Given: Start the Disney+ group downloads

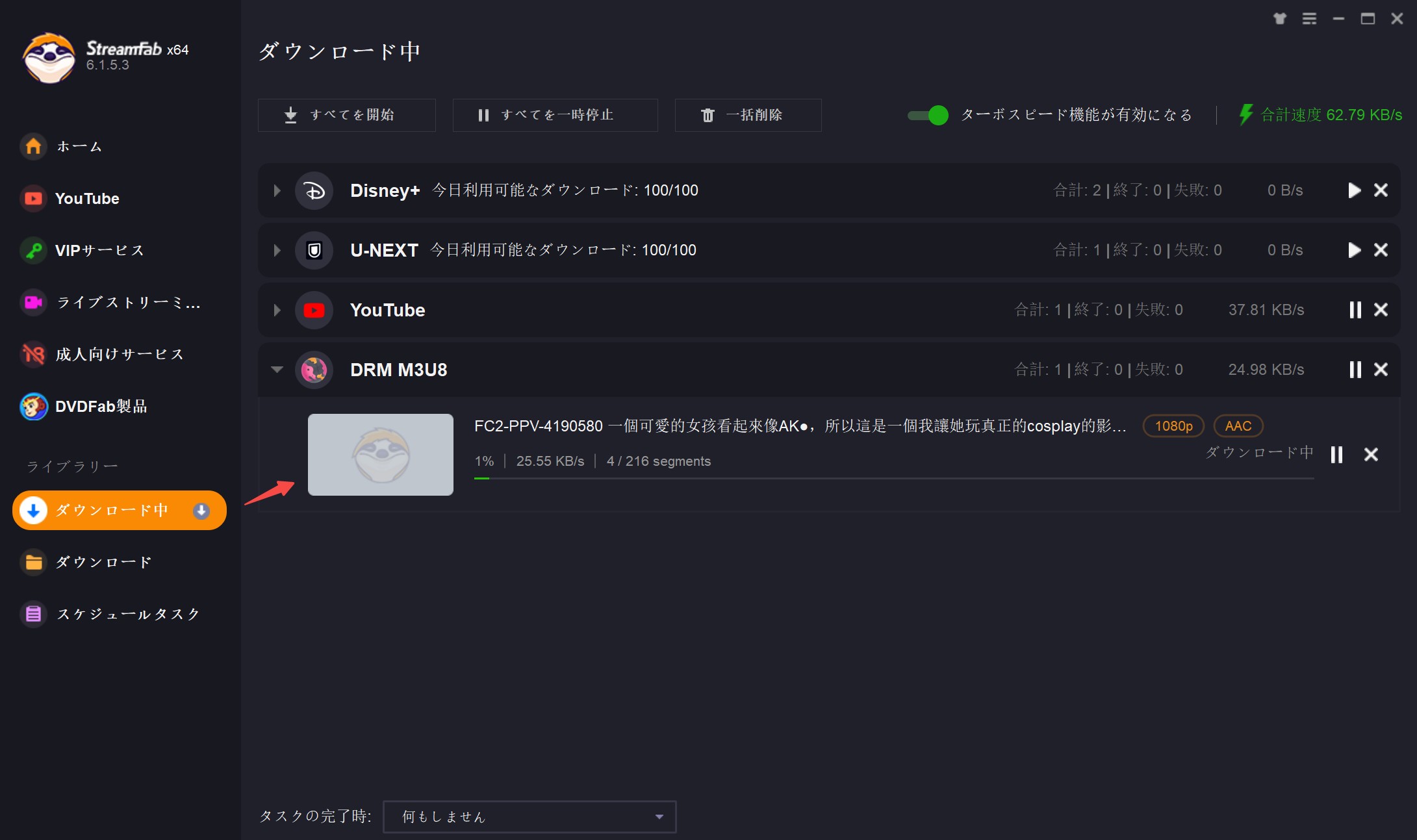Looking at the screenshot, I should [1354, 190].
